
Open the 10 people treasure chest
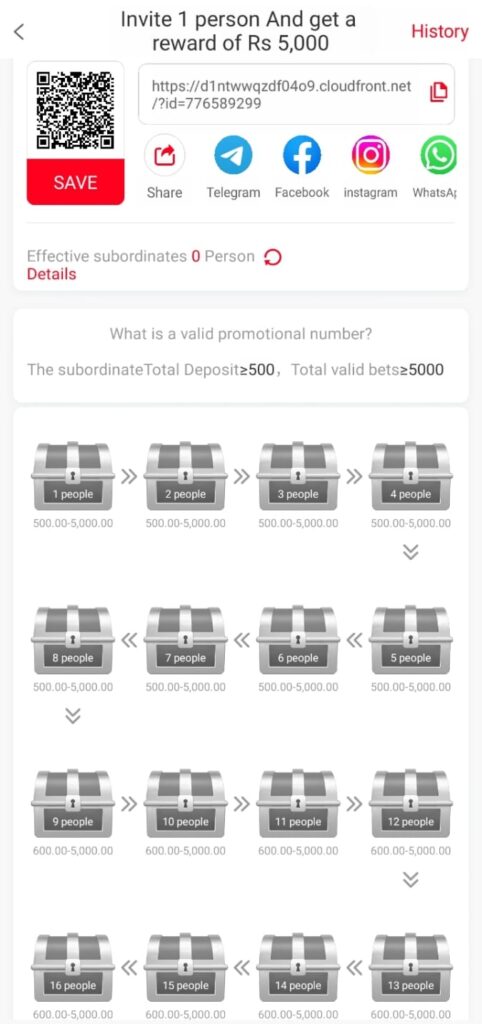[185, 804]
